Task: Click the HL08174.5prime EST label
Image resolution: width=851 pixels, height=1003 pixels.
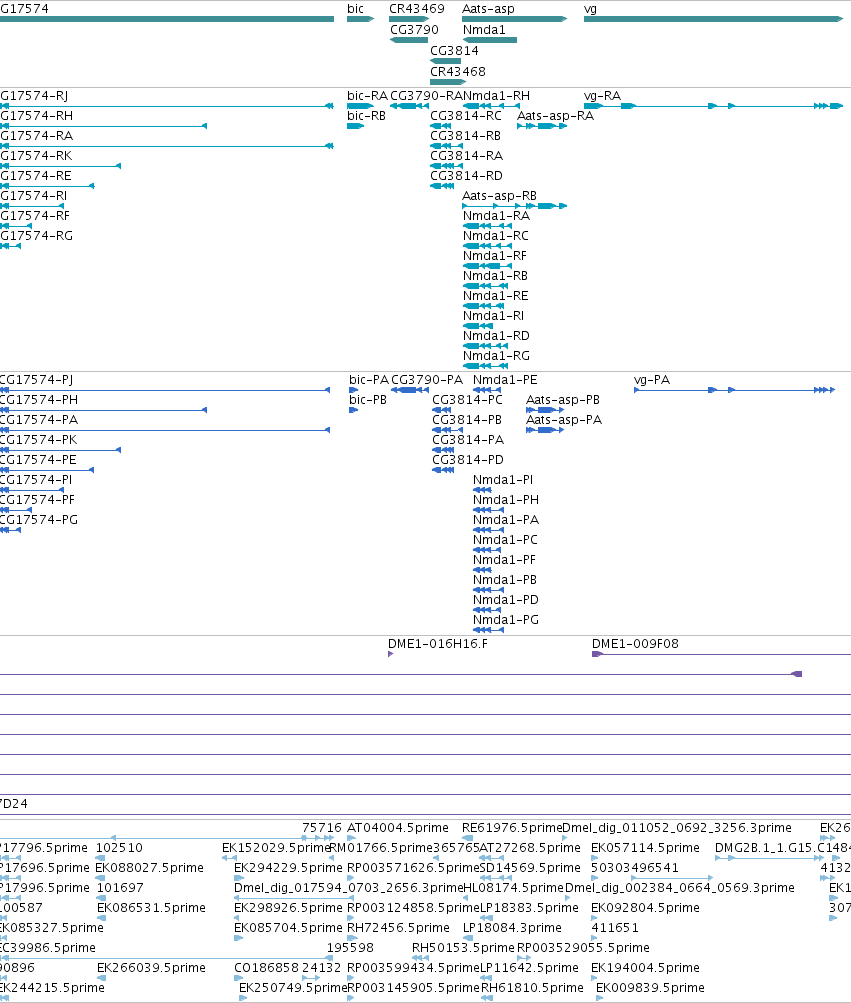Action: tap(513, 888)
